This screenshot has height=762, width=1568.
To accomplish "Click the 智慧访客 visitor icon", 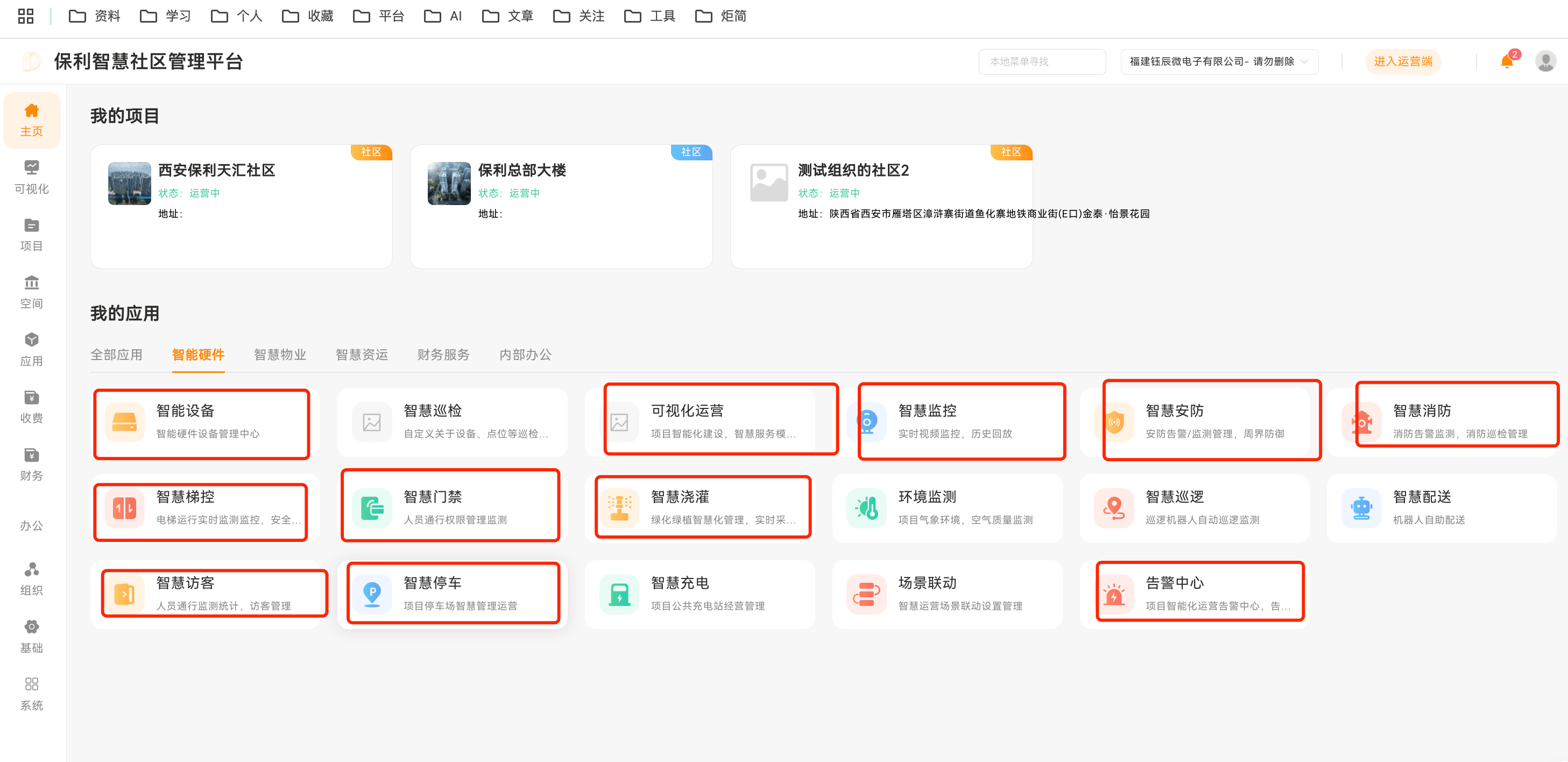I will pos(124,594).
